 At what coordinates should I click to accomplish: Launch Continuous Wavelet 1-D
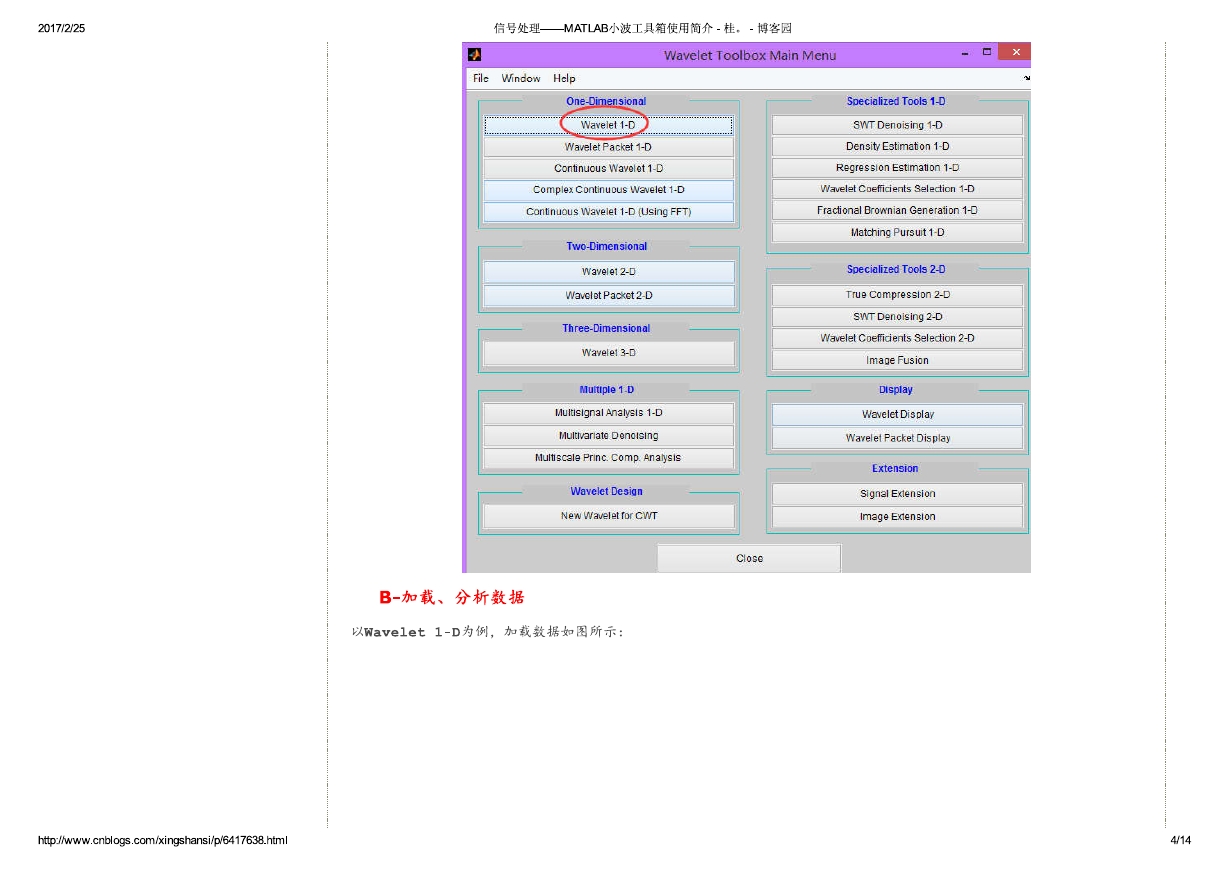(x=608, y=168)
